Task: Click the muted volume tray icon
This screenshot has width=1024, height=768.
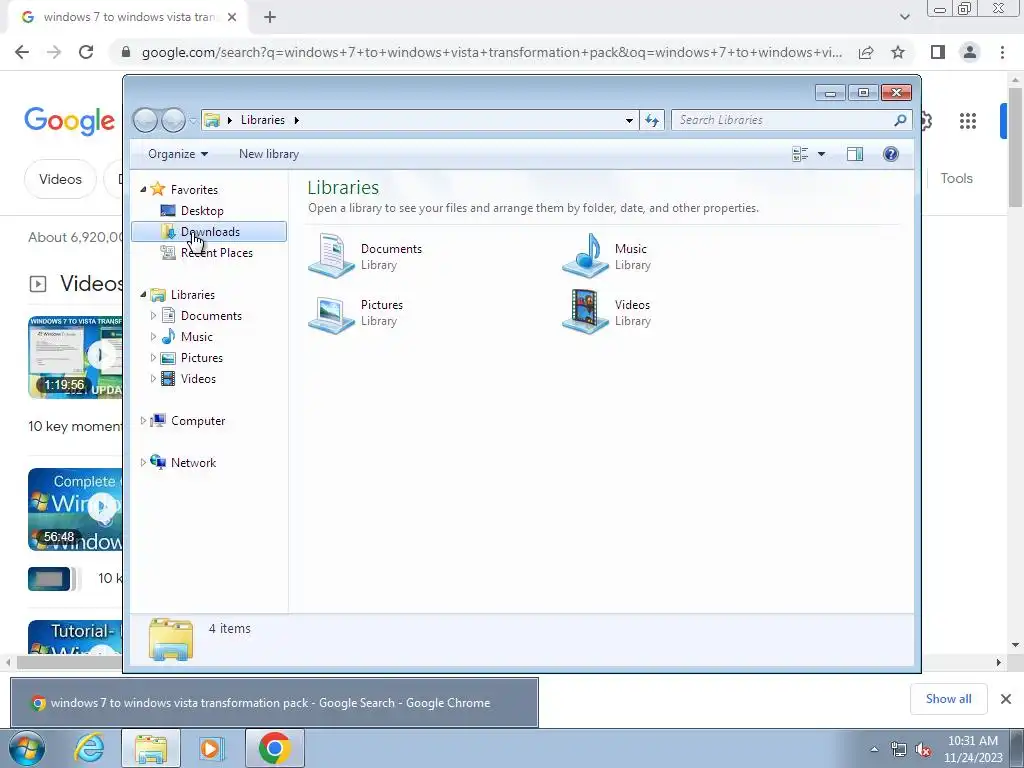Action: (923, 749)
